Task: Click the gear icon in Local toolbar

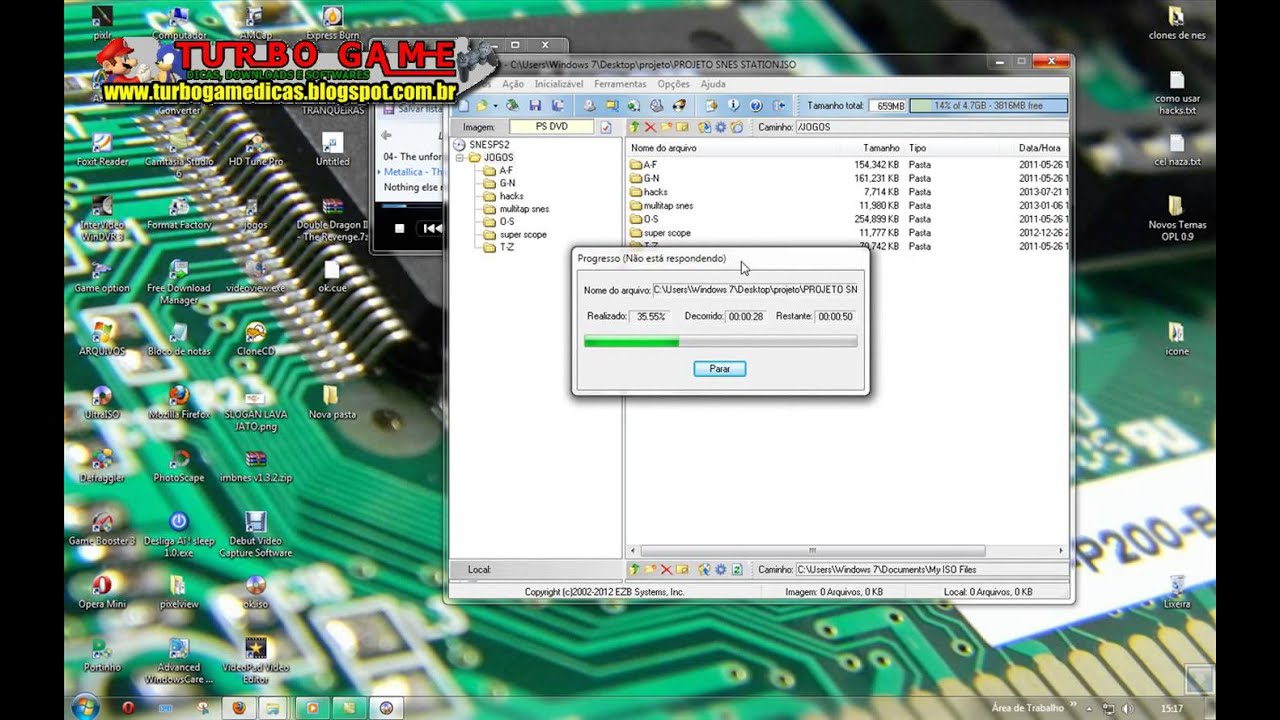Action: point(720,569)
